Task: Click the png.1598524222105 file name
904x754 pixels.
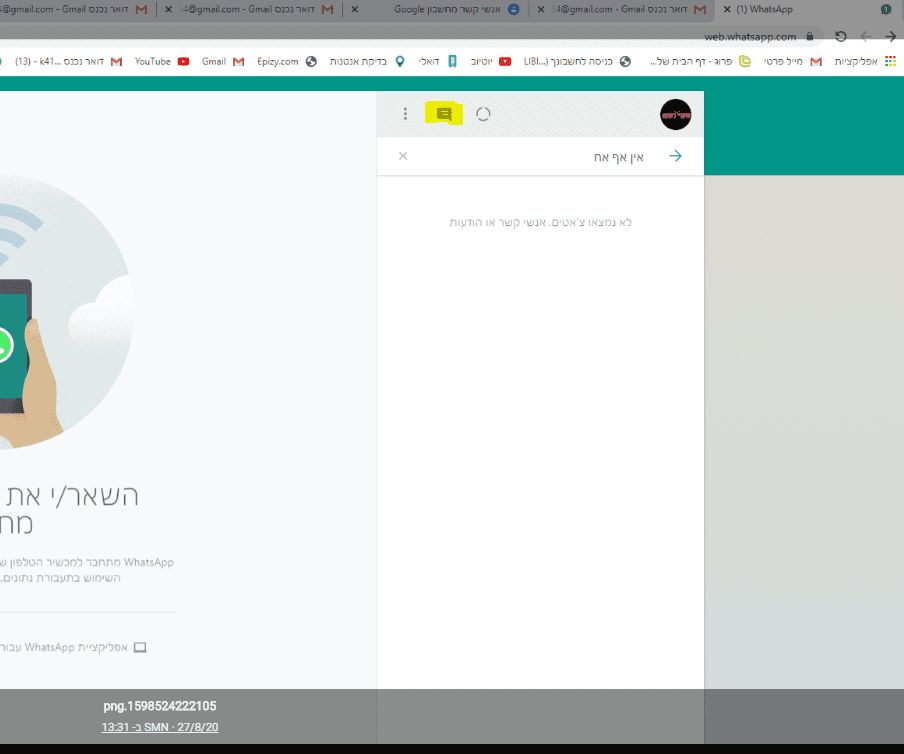Action: [x=160, y=706]
